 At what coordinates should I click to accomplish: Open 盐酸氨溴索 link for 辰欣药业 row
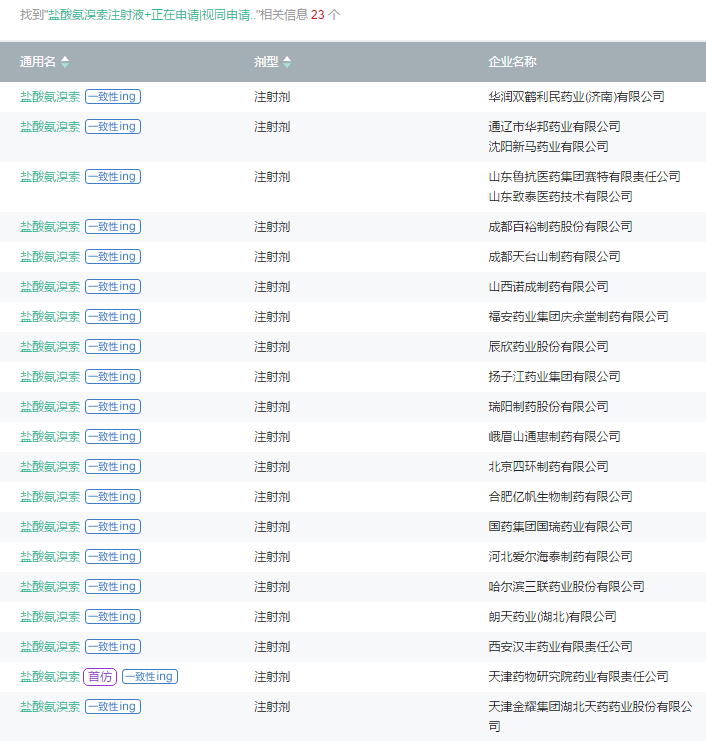pos(50,347)
